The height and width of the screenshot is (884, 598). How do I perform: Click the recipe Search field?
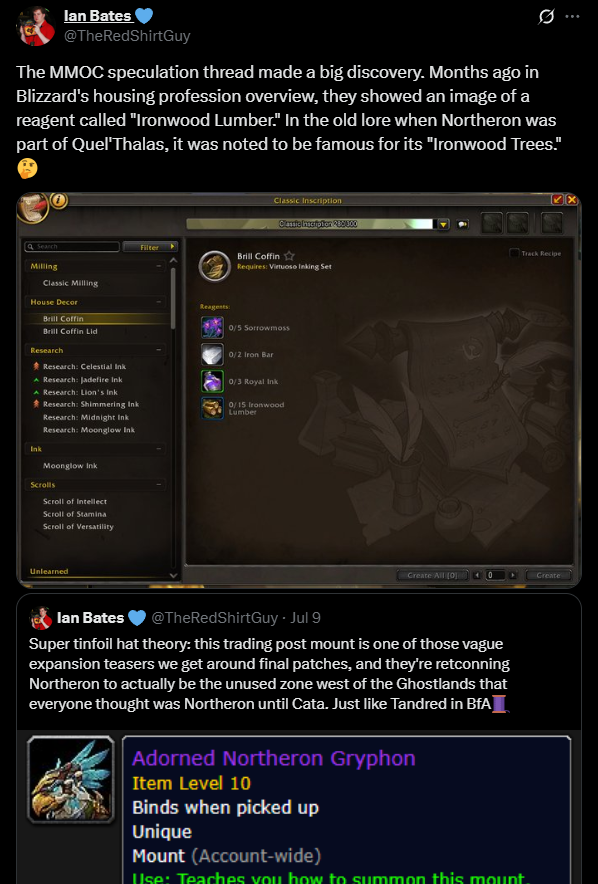(72, 246)
